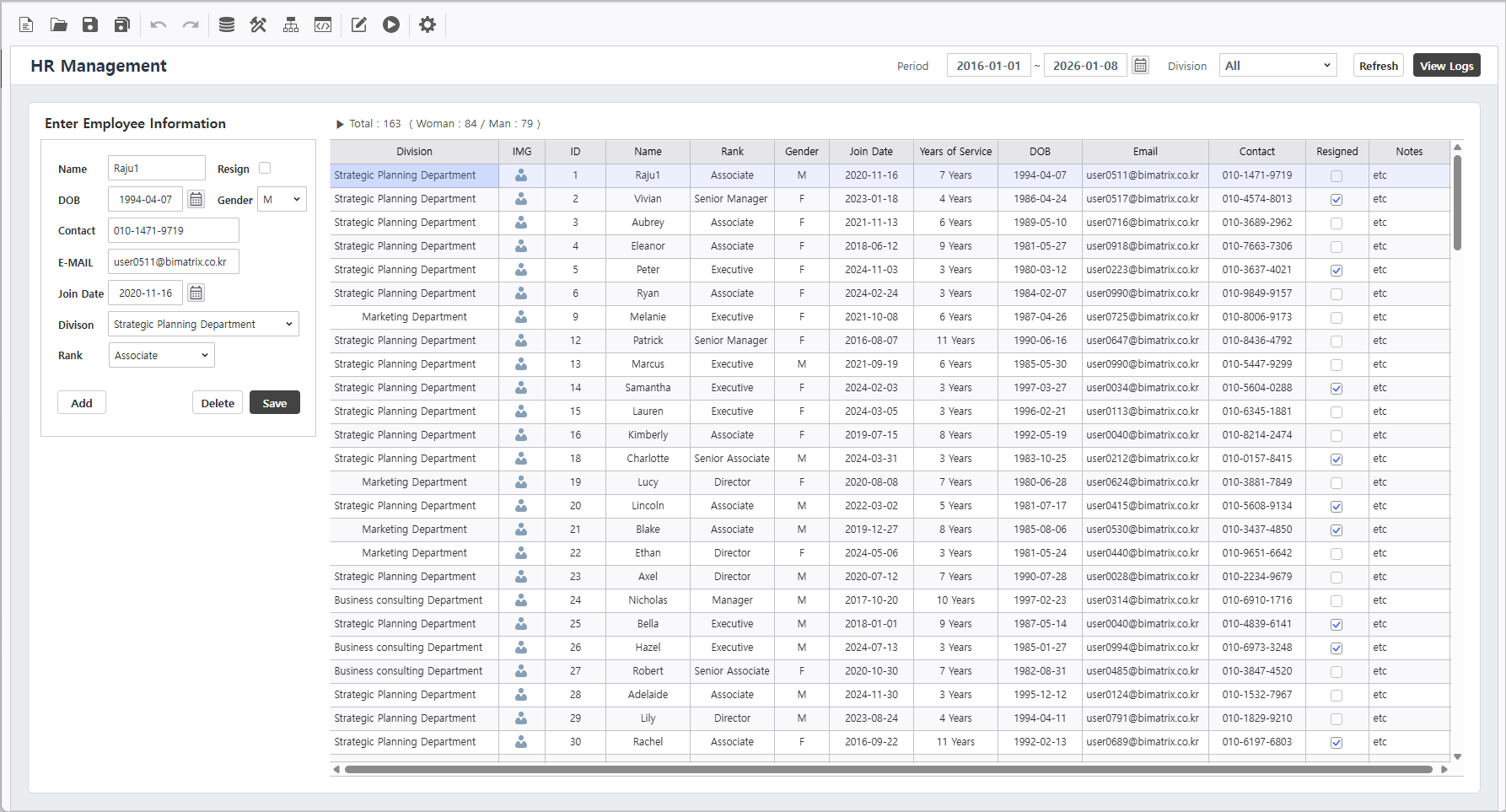Click the Join Date column header
This screenshot has width=1506, height=812.
(x=870, y=152)
